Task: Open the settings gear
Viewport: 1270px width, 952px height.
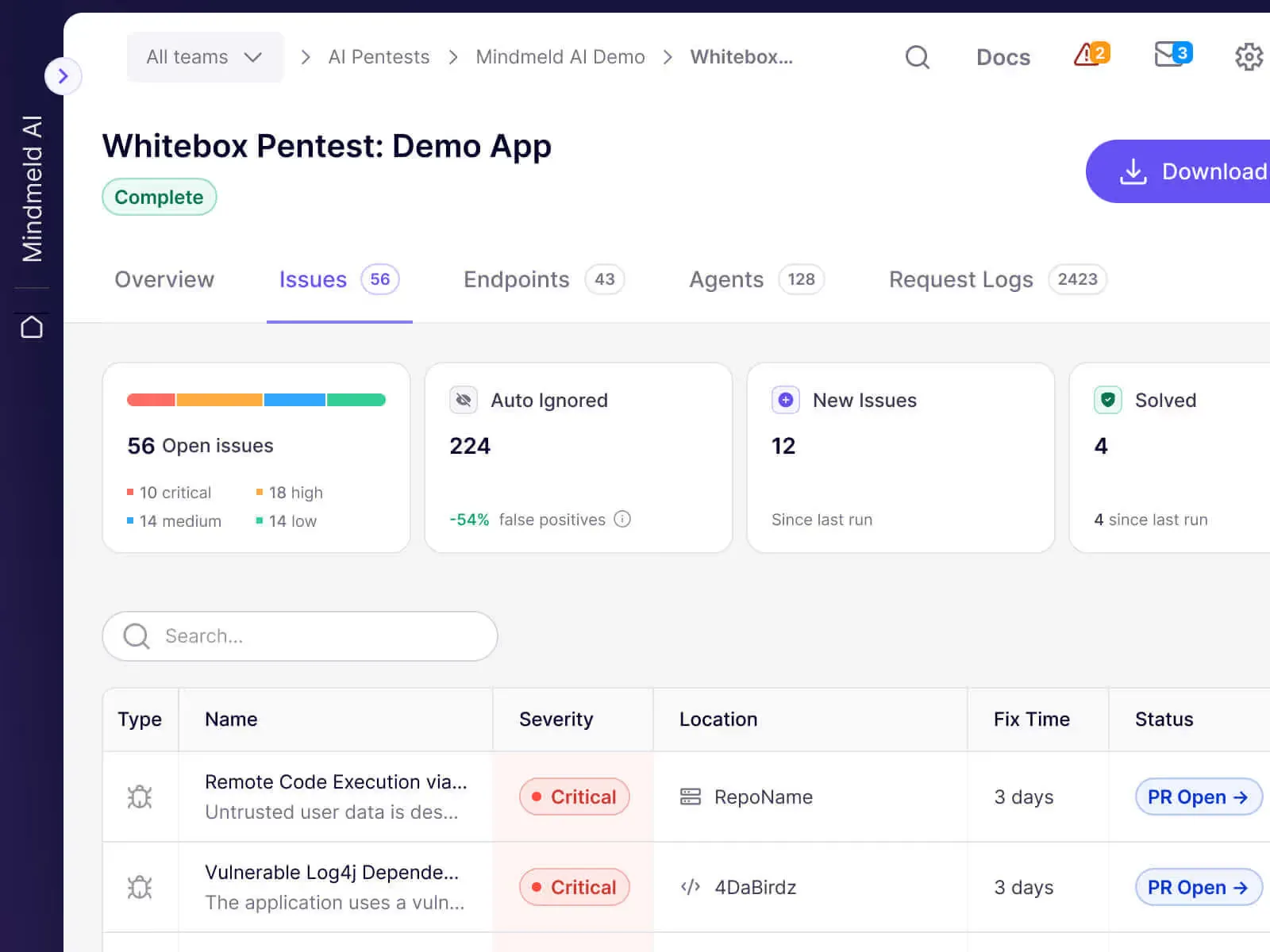Action: pyautogui.click(x=1247, y=56)
